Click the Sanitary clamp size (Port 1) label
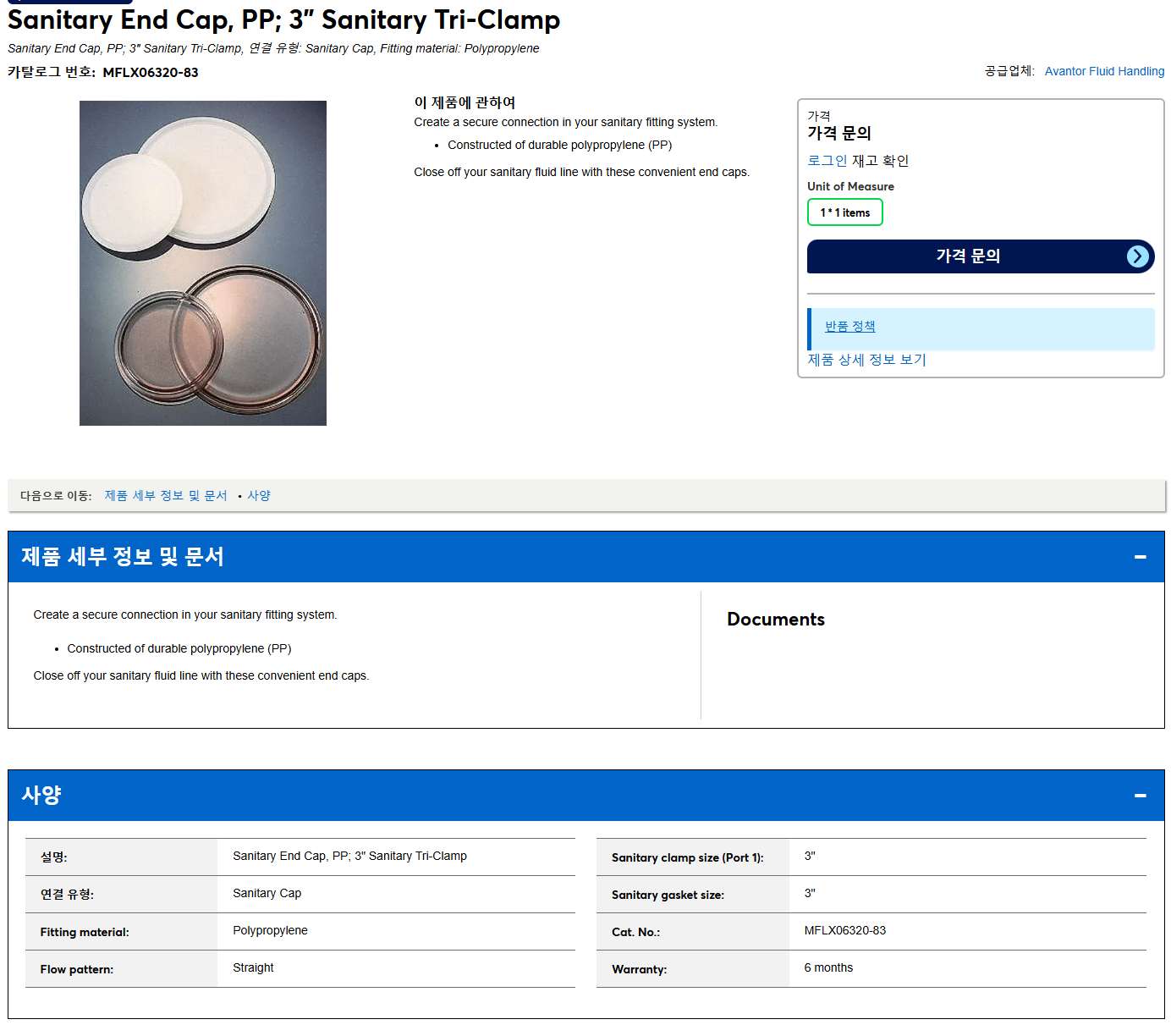 [687, 858]
